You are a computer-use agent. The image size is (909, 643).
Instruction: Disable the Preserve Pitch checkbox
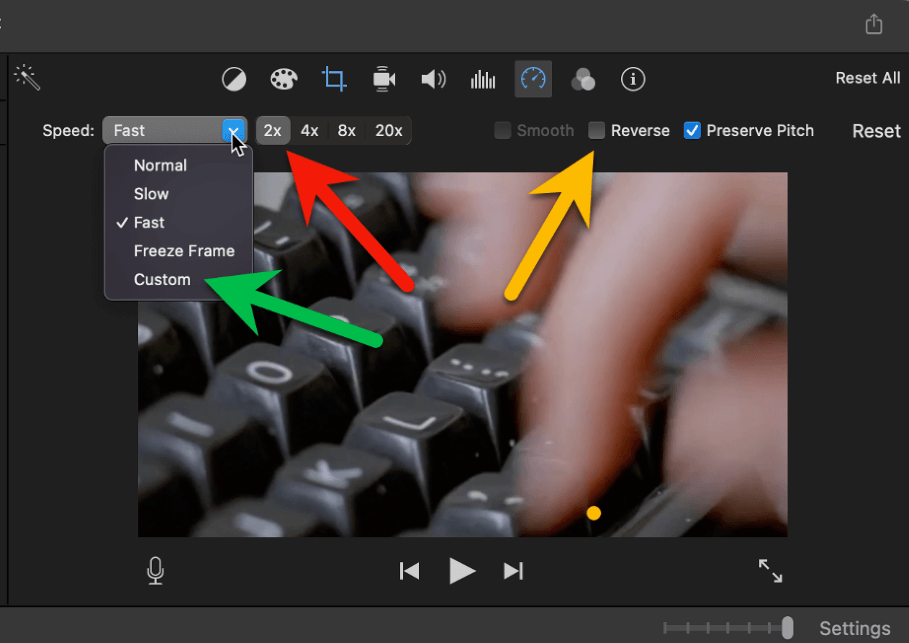click(692, 130)
